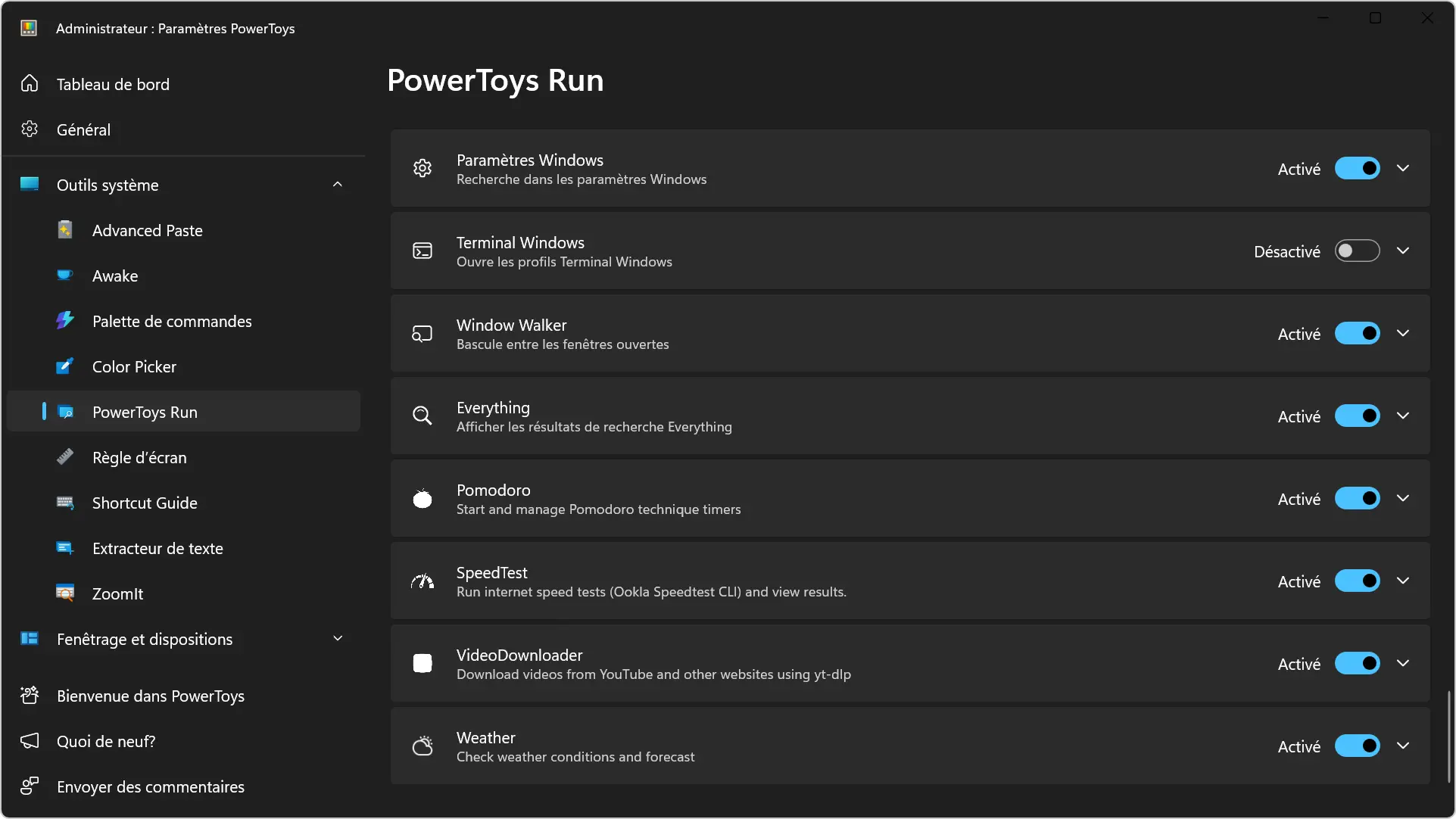Go to Advanced Paste settings
Screen dimensions: 1456x819
[x=183, y=230]
